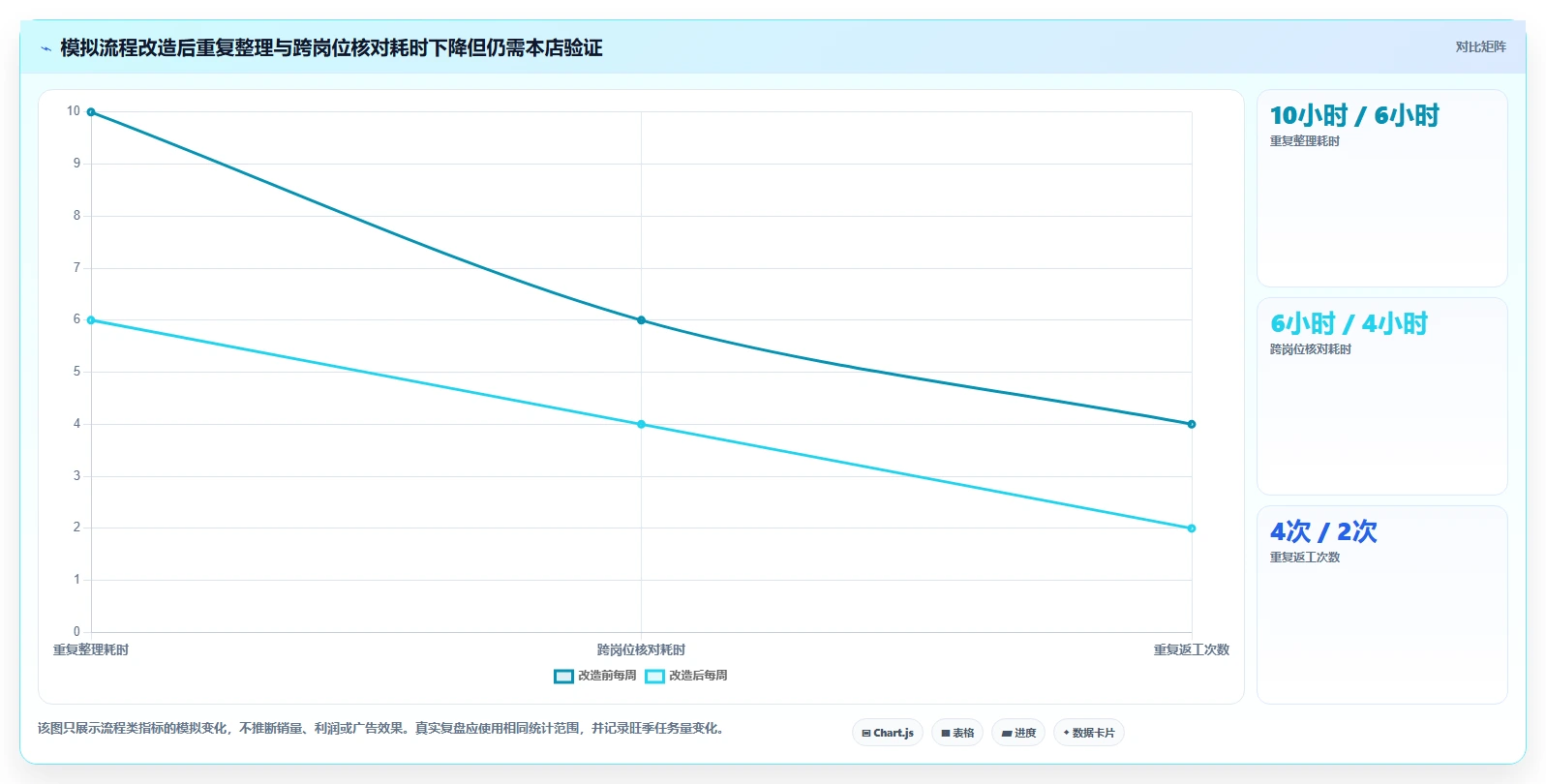Click the y-axis label 5
Viewport: 1546px width, 784px height.
pos(76,372)
